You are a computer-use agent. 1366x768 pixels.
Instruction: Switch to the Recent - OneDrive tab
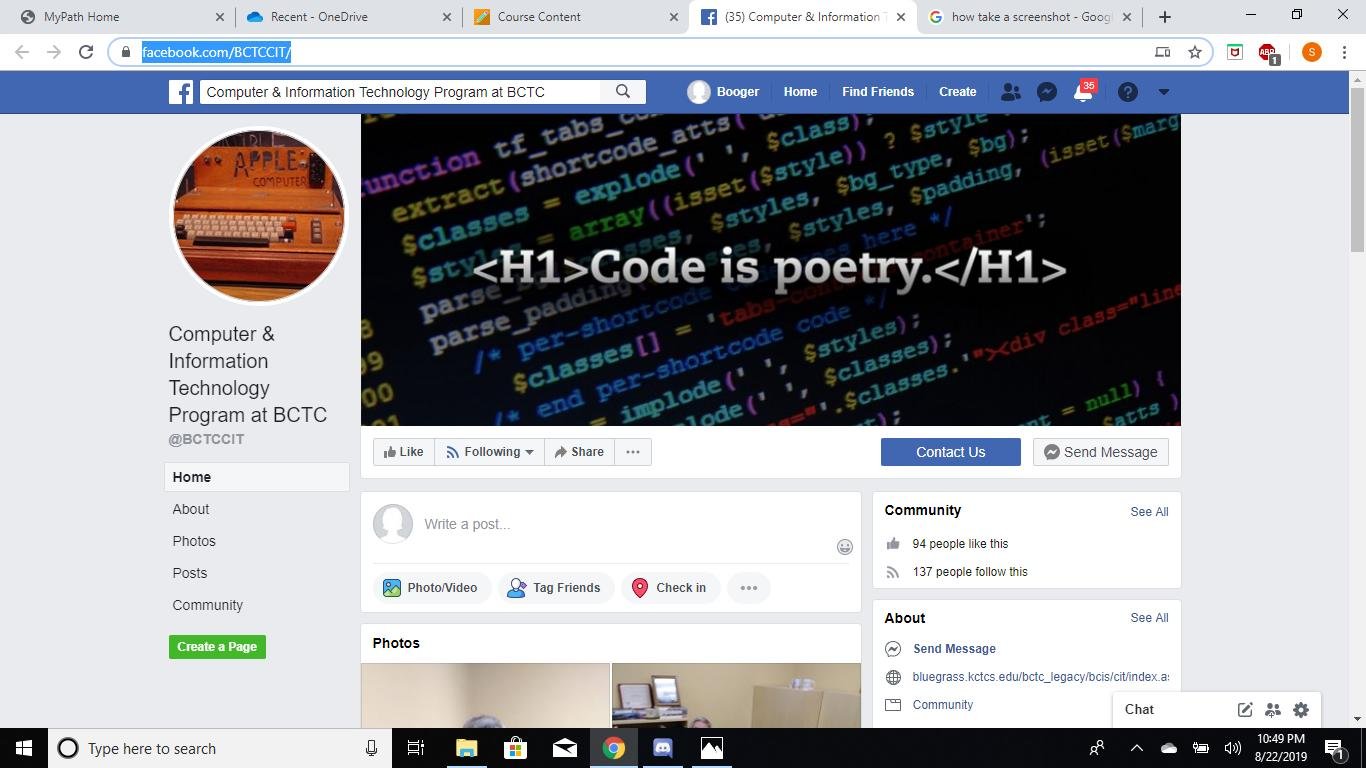click(348, 17)
